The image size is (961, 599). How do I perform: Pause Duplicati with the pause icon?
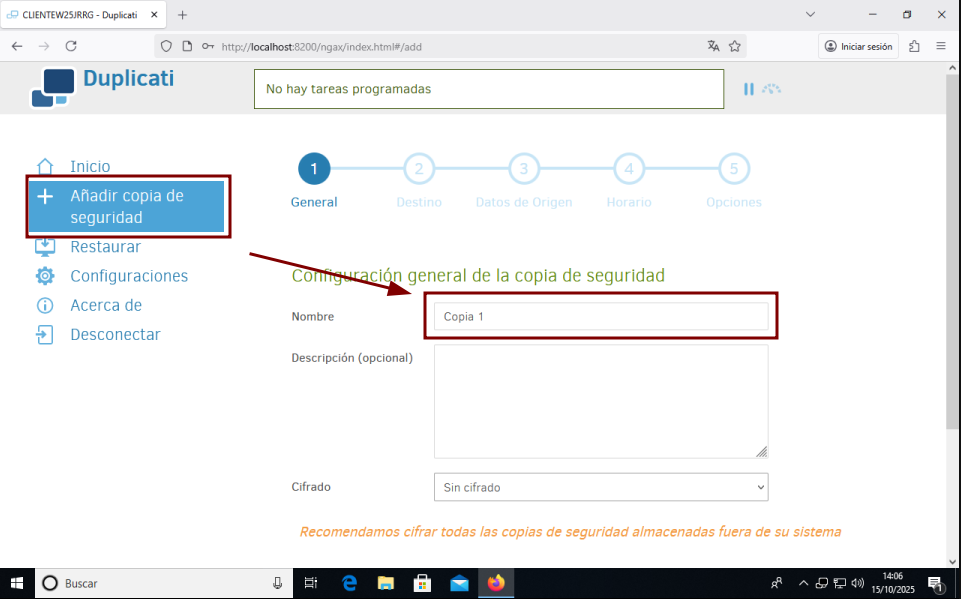pyautogui.click(x=748, y=89)
